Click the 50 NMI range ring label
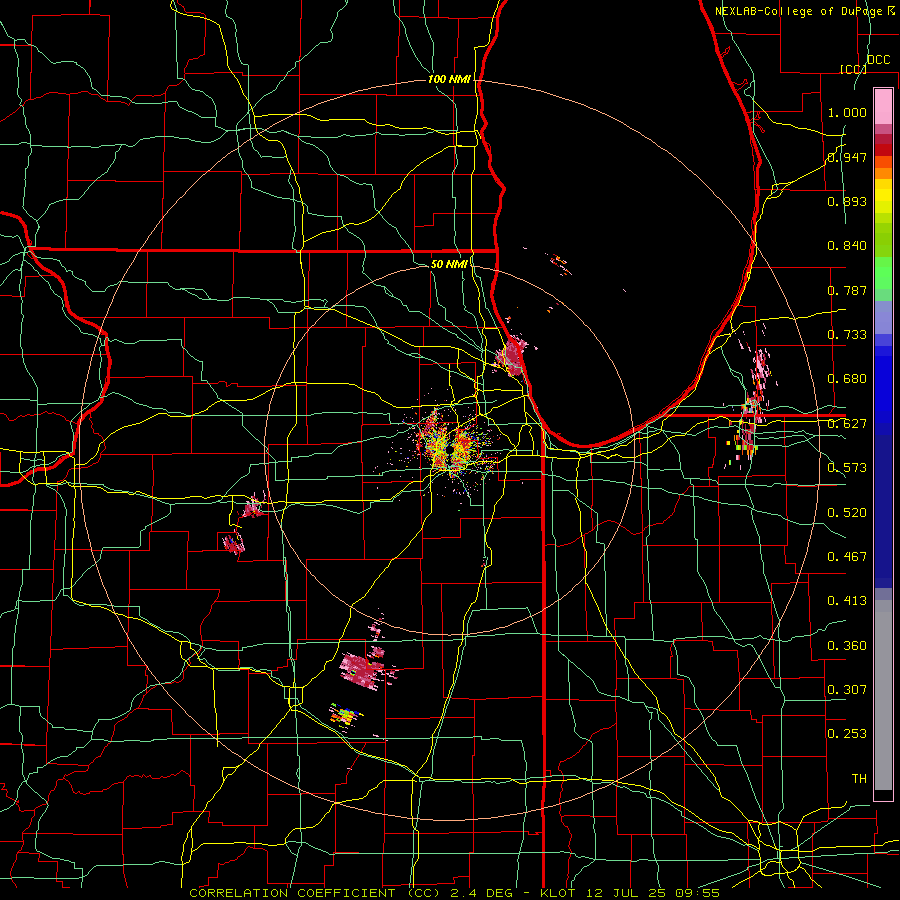The width and height of the screenshot is (900, 900). pos(449,264)
